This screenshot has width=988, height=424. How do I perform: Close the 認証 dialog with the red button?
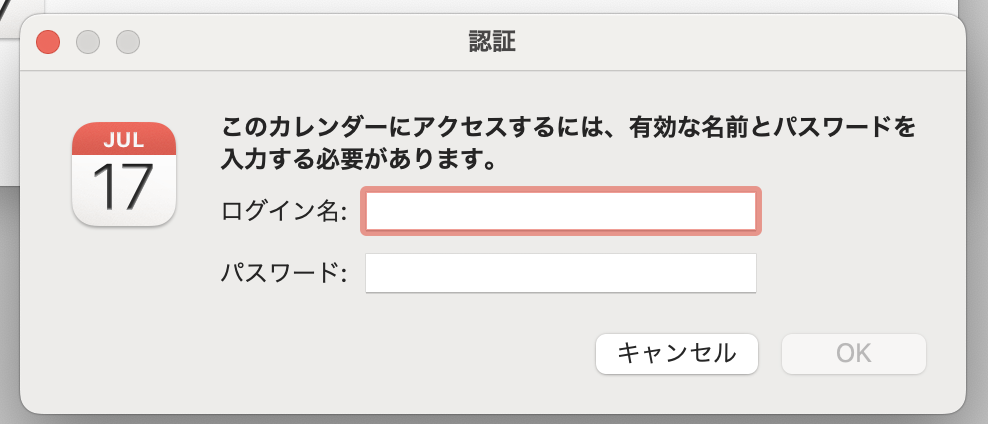tap(48, 42)
